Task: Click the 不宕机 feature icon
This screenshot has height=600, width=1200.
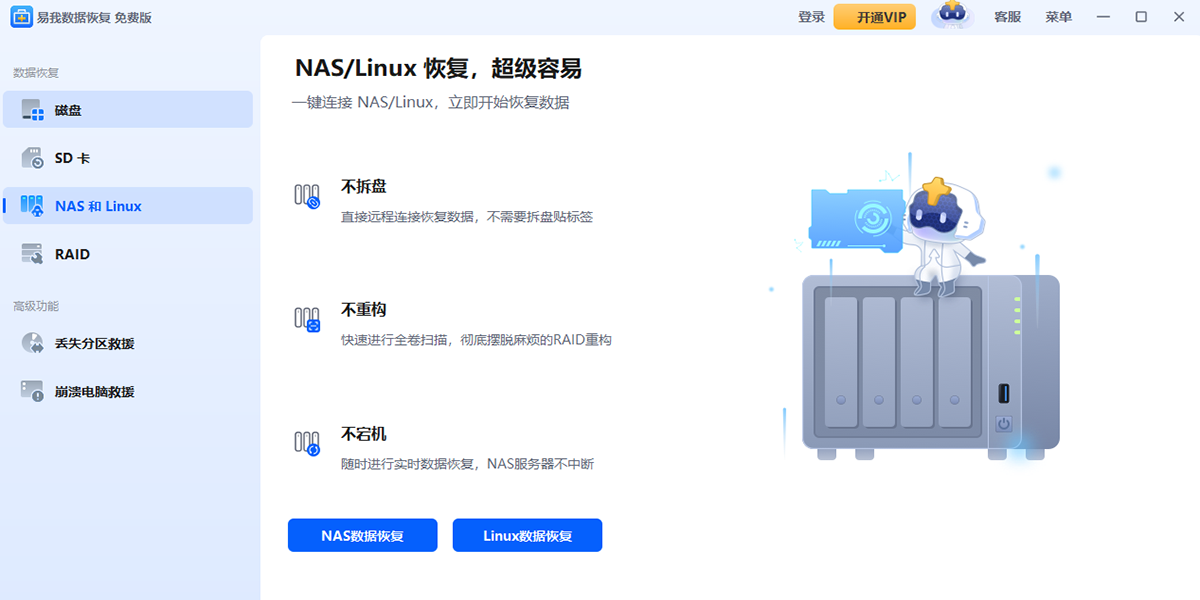Action: [x=305, y=442]
